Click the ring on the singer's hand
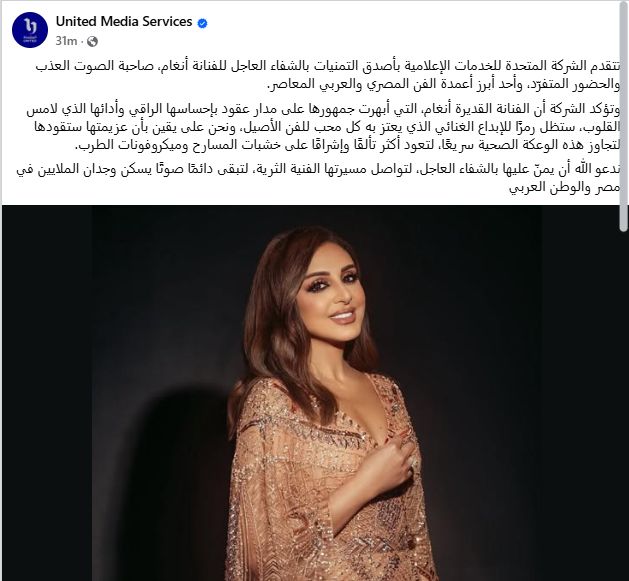 pos(414,463)
